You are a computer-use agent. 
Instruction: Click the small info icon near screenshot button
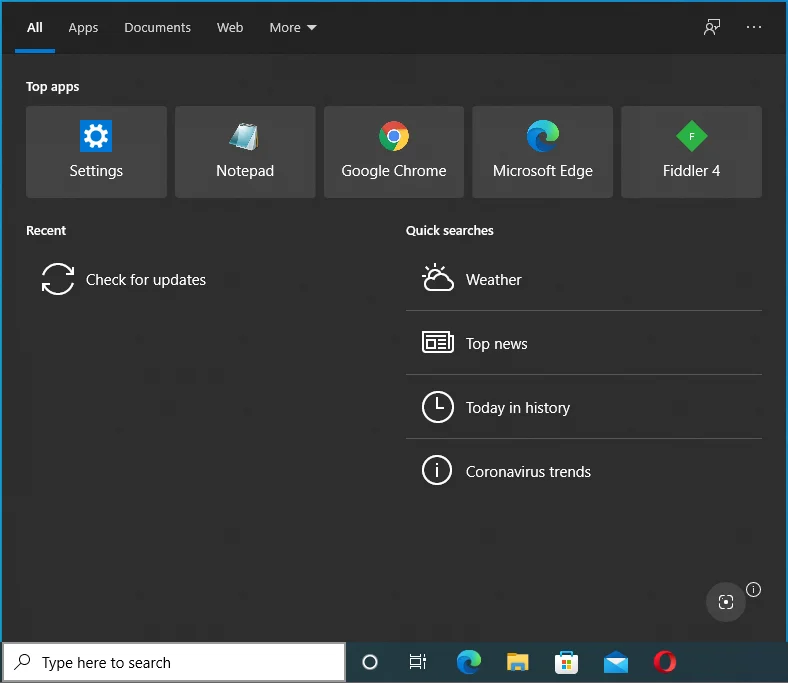pyautogui.click(x=753, y=589)
